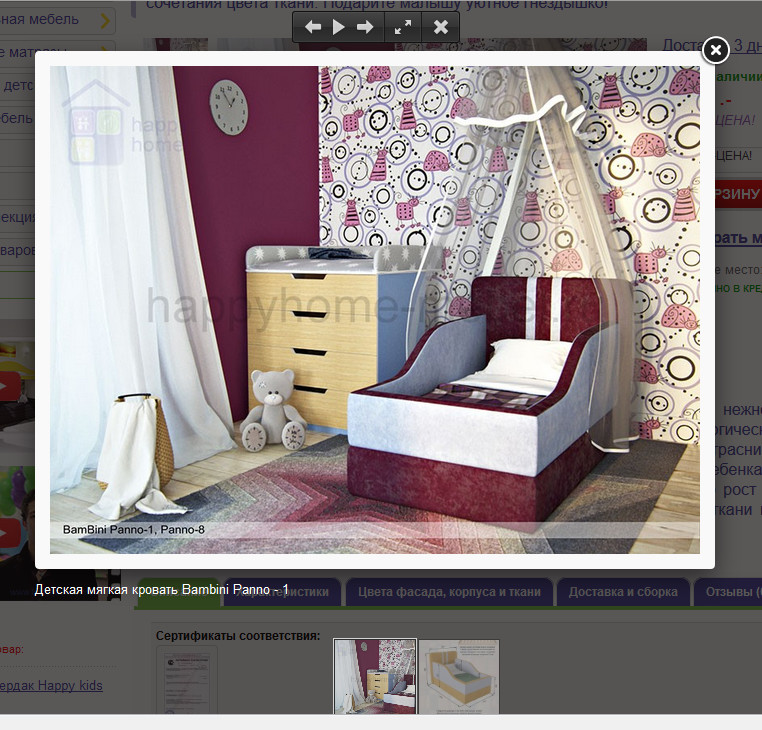Expand the 'мебель' sidebar category arrow

point(105,19)
